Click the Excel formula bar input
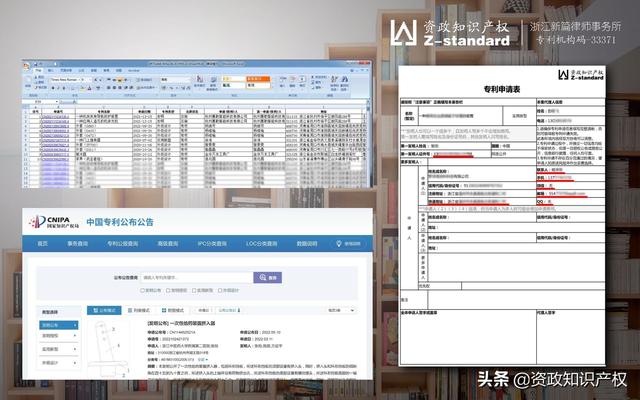The image size is (640, 400). point(220,101)
